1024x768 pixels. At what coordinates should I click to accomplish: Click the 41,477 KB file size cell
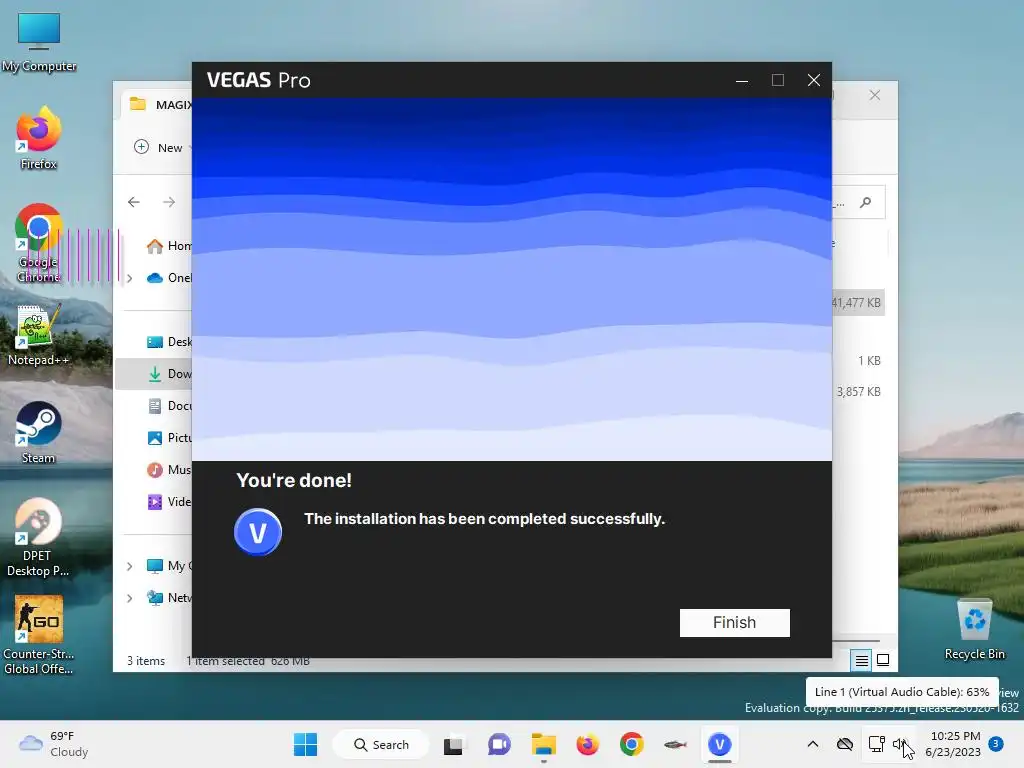click(x=856, y=303)
